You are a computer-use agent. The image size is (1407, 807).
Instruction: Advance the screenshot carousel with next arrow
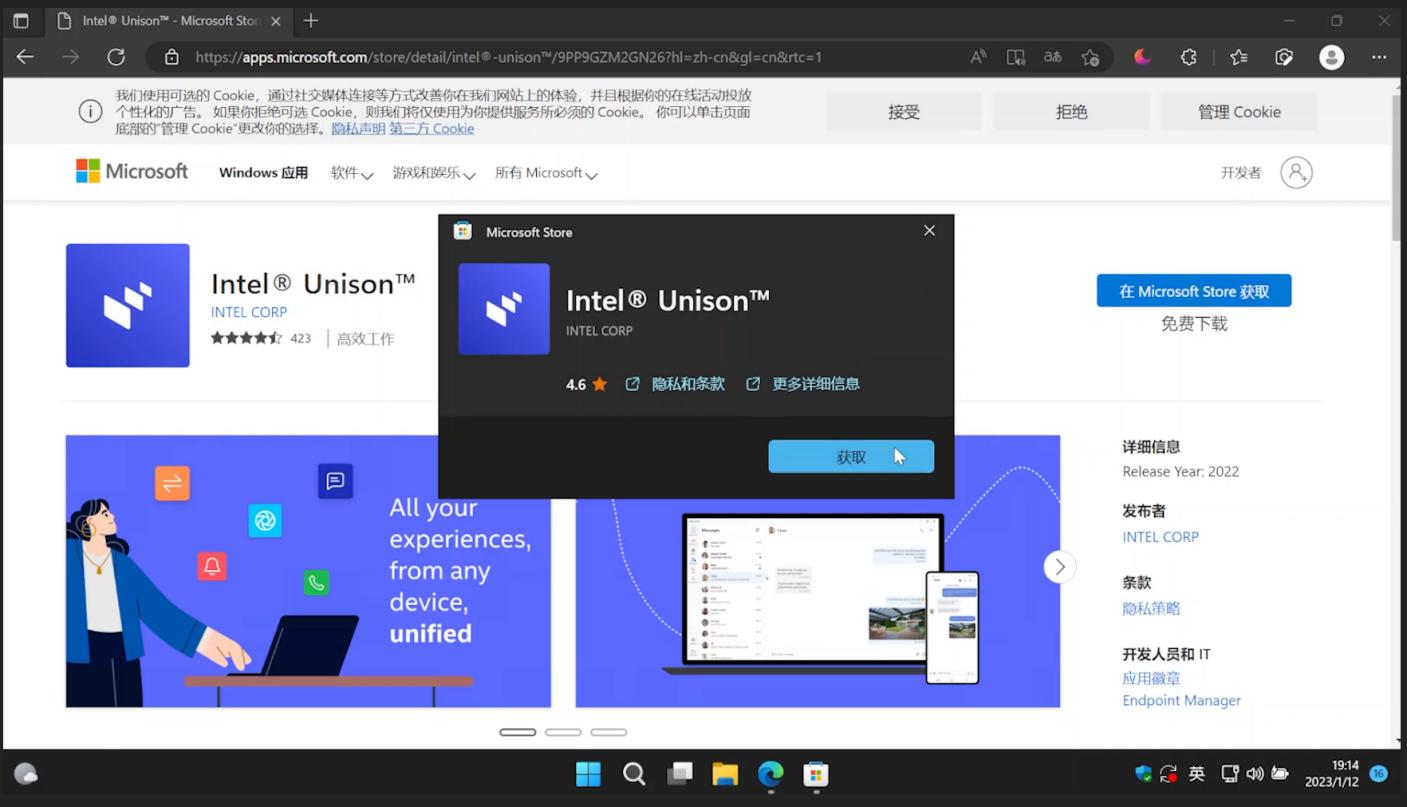(x=1060, y=567)
